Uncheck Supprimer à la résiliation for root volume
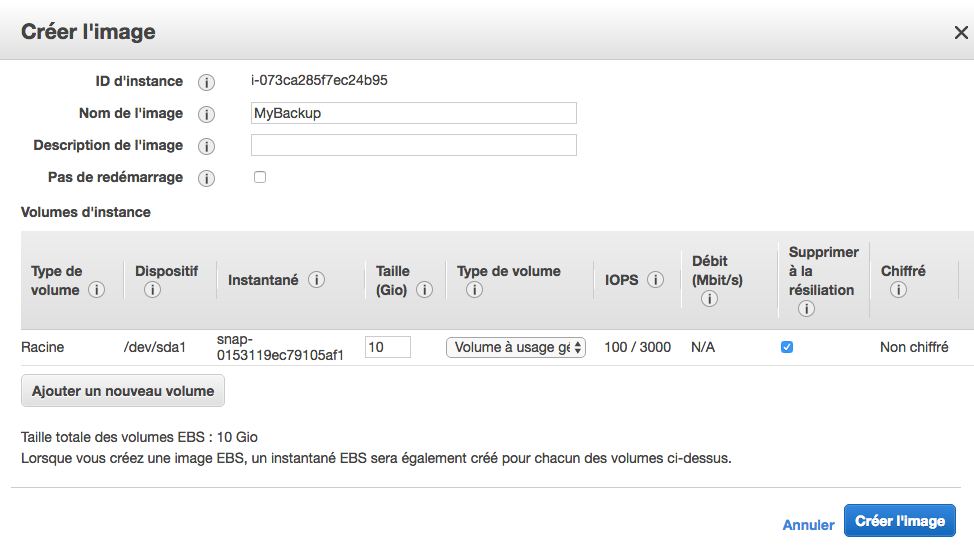The image size is (974, 555). (x=787, y=347)
